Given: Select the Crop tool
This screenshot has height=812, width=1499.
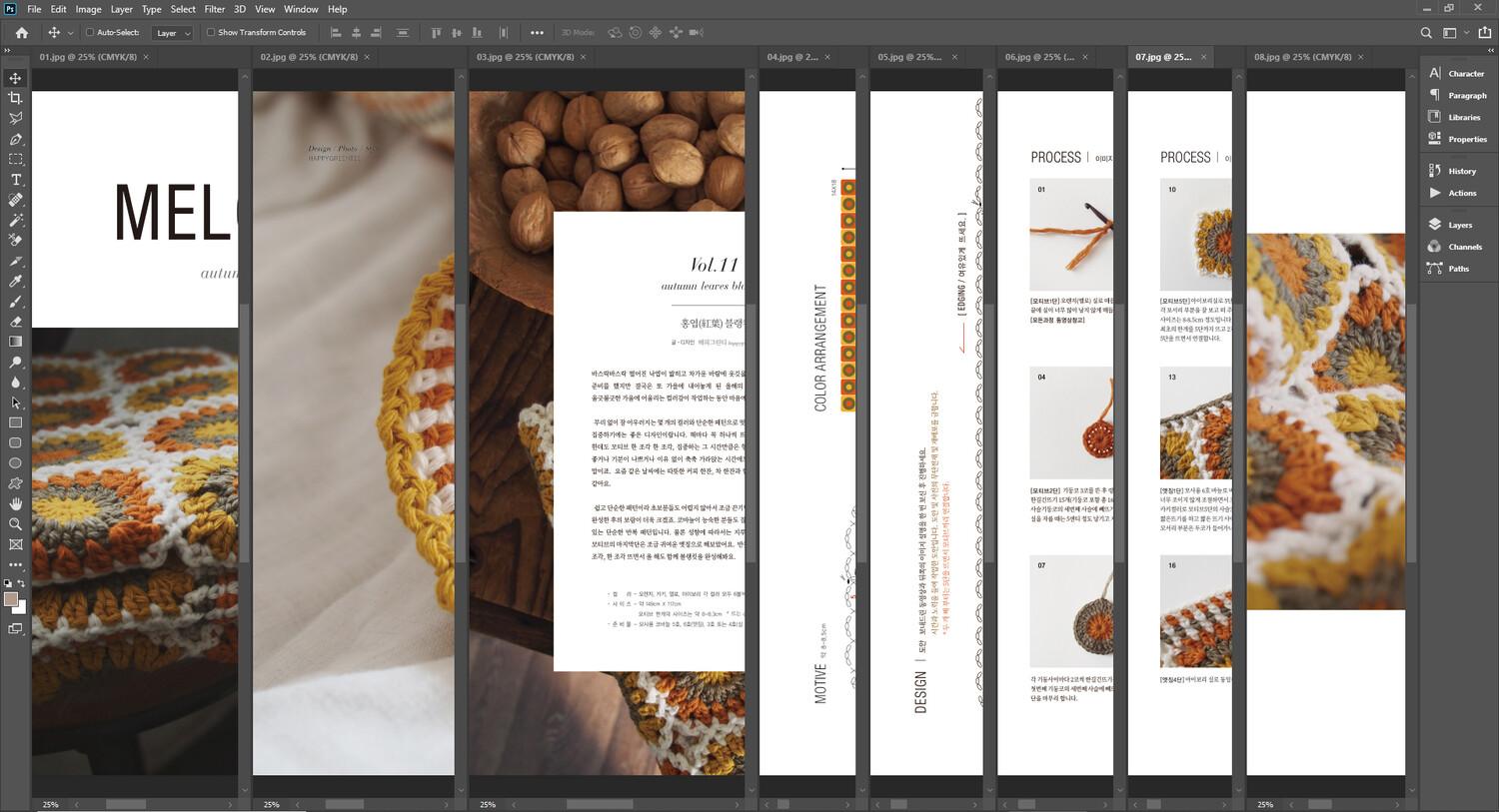Looking at the screenshot, I should (15, 98).
